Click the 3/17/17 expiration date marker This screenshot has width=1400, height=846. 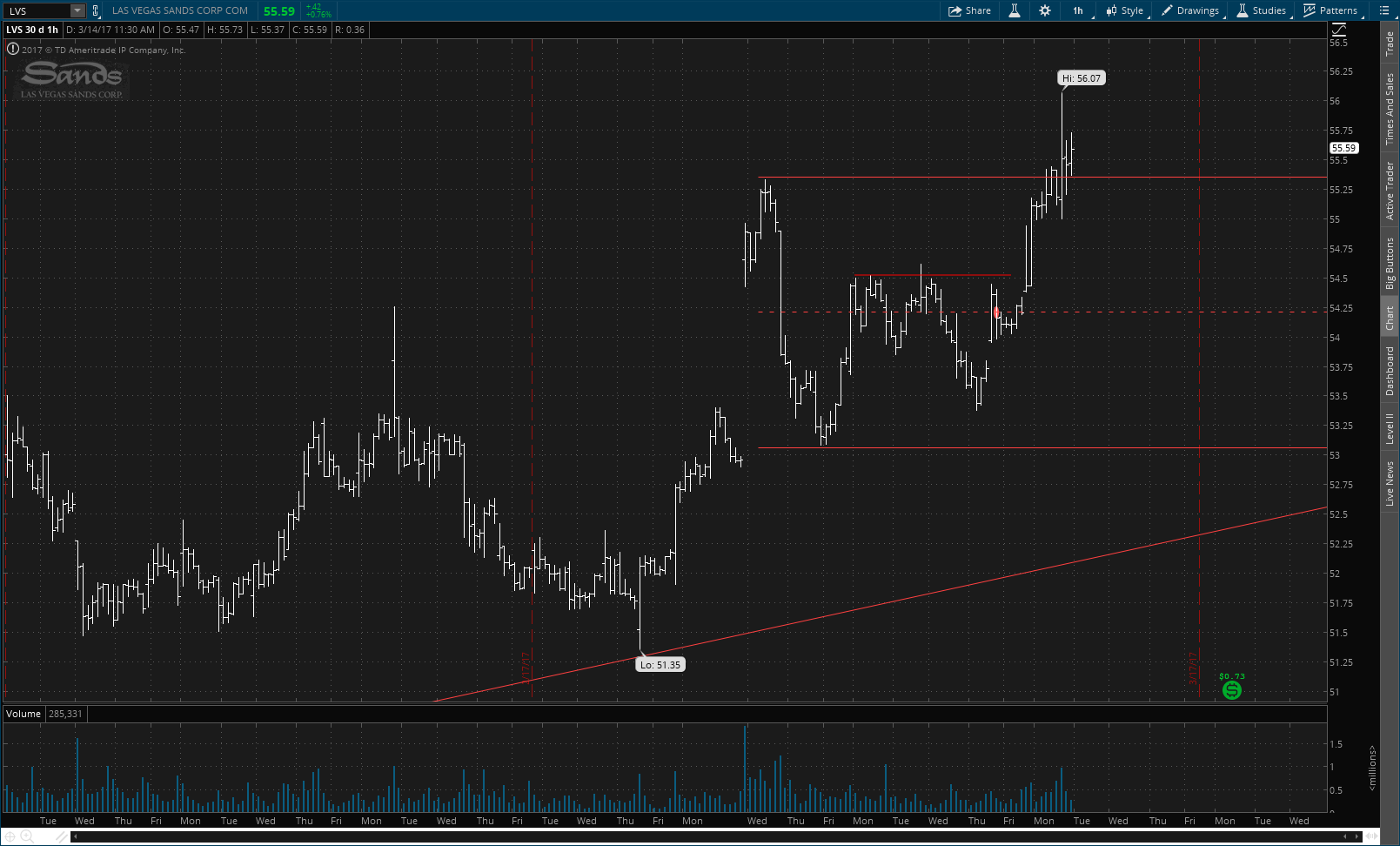[1194, 668]
